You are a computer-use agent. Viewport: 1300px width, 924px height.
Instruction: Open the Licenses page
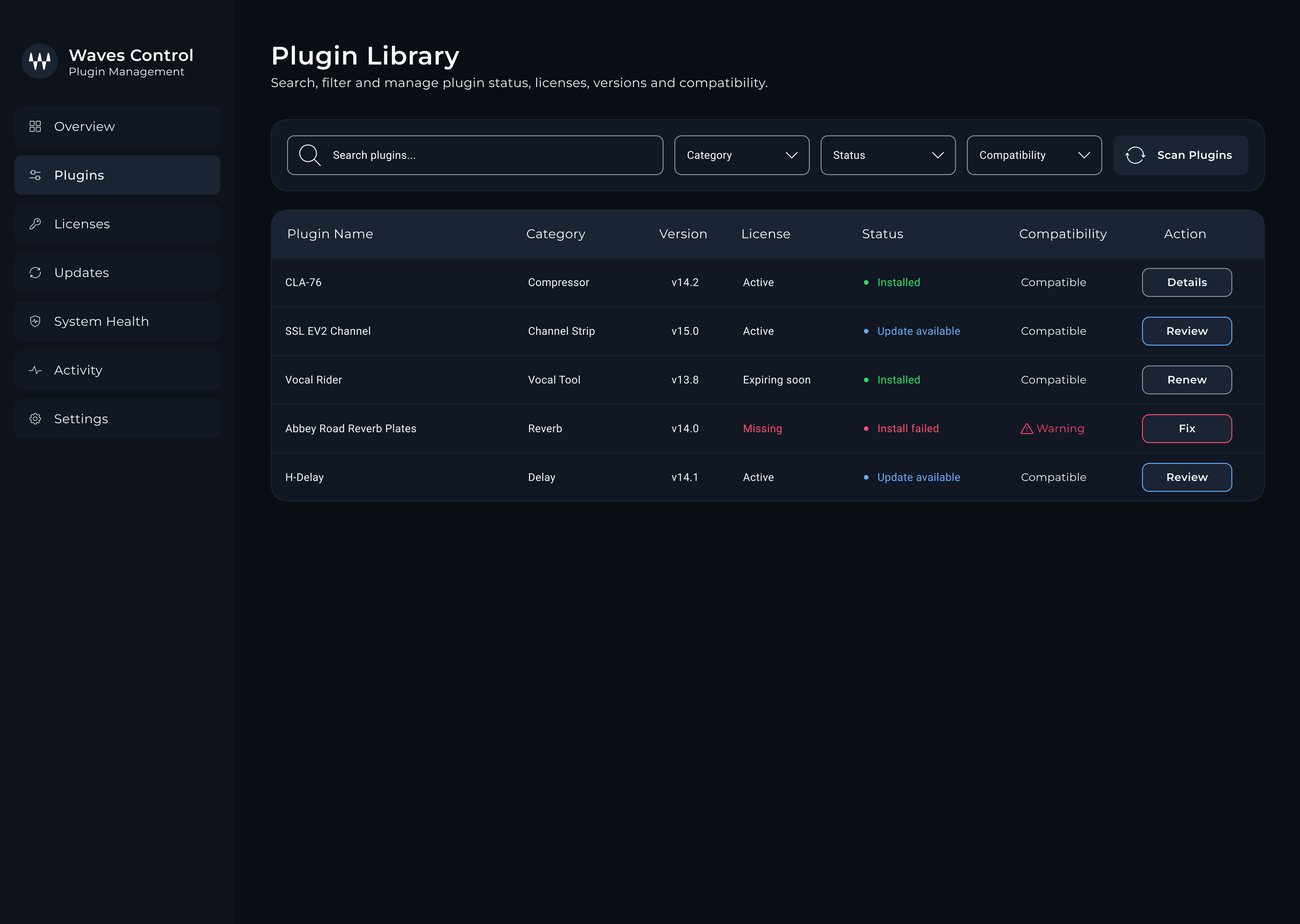tap(117, 224)
